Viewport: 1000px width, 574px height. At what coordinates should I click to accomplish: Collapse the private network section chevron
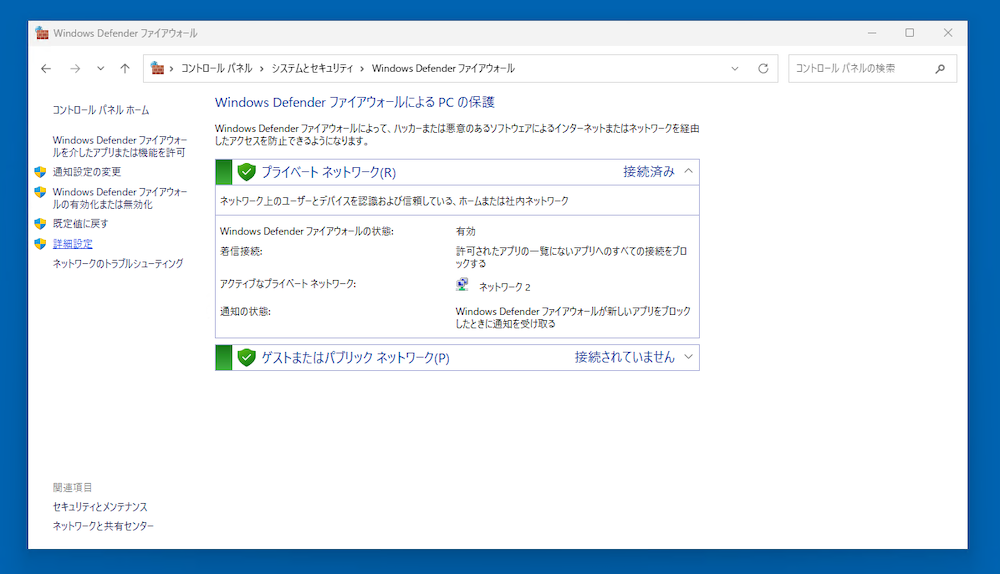coord(688,171)
